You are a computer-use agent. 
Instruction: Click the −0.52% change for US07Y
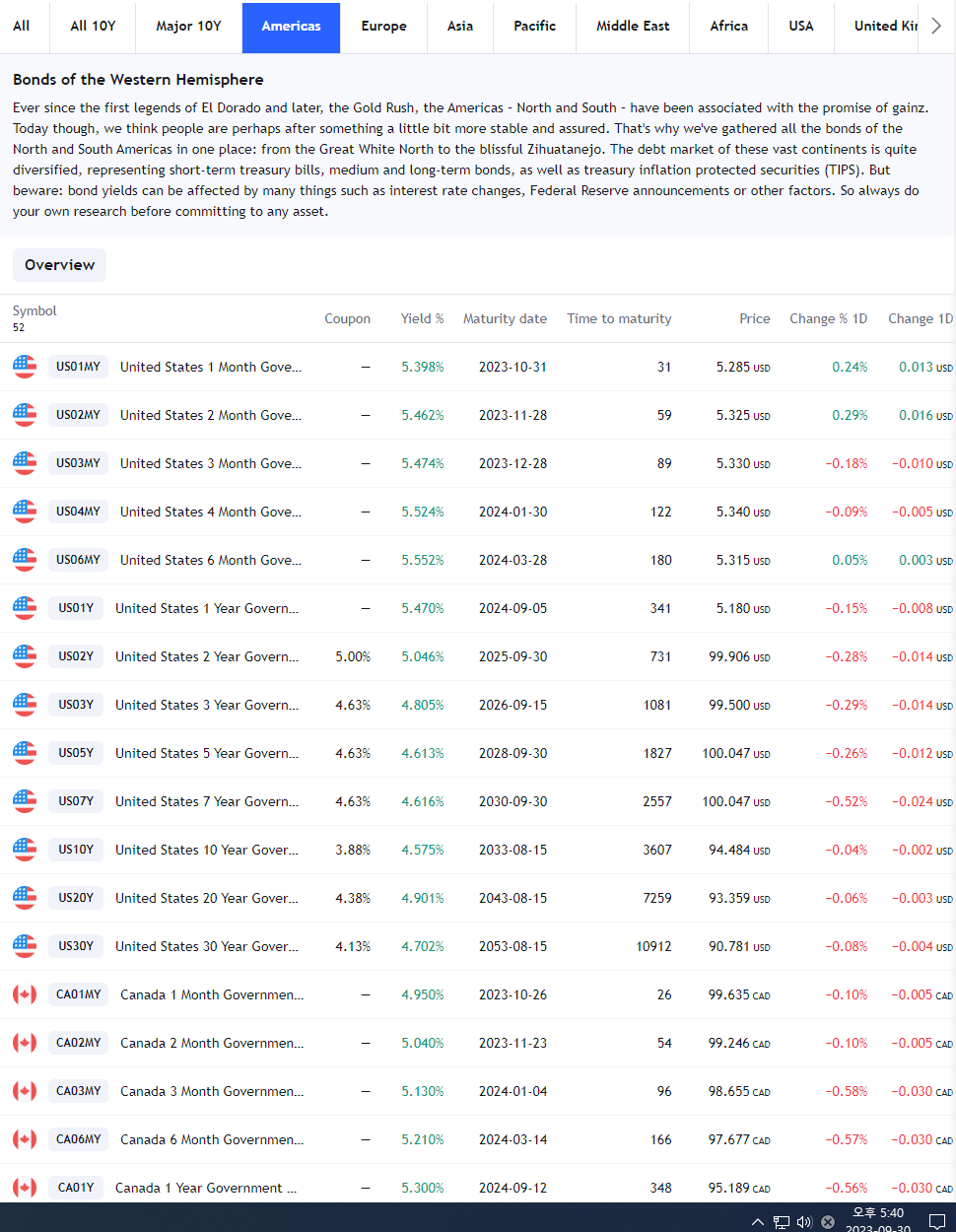[x=847, y=801]
